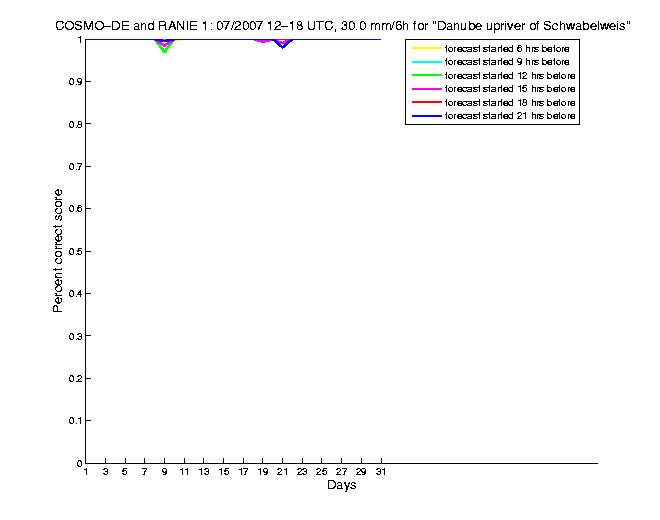Click the x-axis tick label 1
660x520 pixels.
87,472
